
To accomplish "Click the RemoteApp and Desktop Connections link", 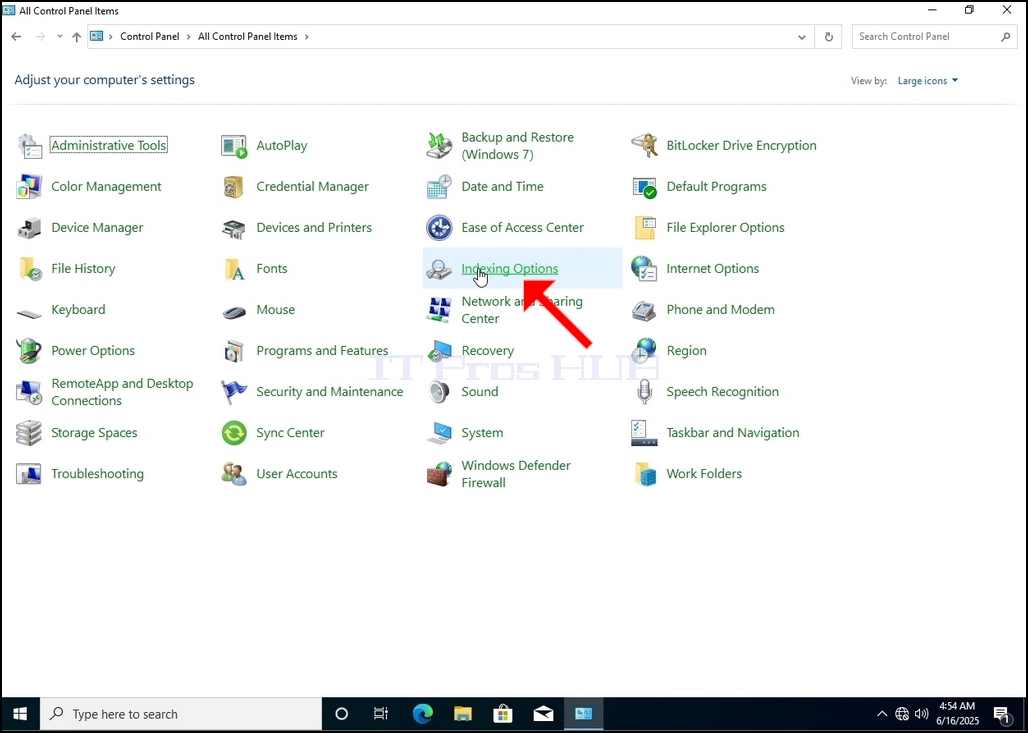I will coord(122,392).
